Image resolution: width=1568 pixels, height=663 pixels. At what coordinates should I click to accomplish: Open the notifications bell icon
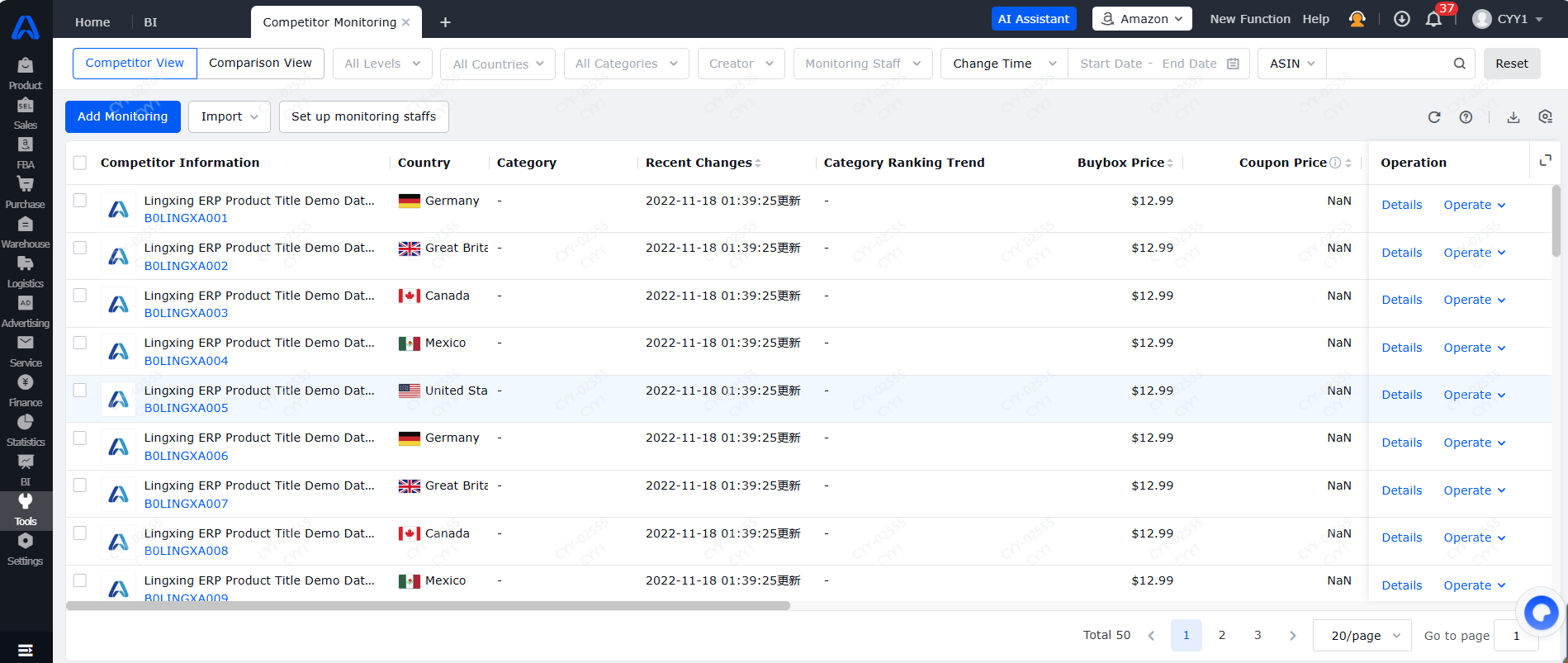1433,19
